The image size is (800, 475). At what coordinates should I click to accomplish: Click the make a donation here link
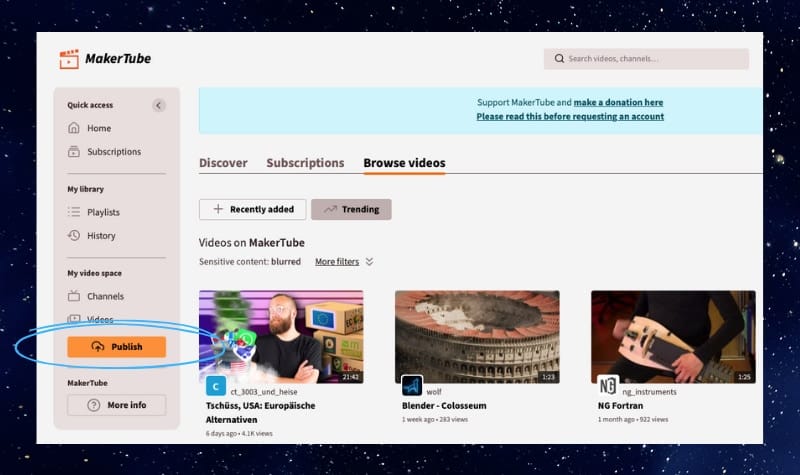point(618,103)
